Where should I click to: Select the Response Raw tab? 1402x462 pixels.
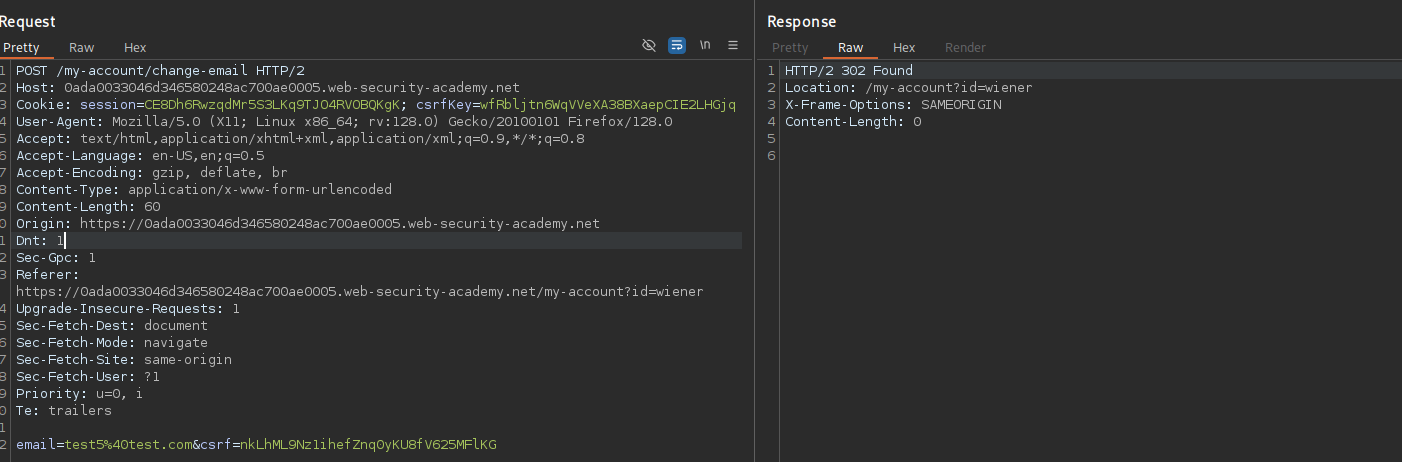(851, 47)
